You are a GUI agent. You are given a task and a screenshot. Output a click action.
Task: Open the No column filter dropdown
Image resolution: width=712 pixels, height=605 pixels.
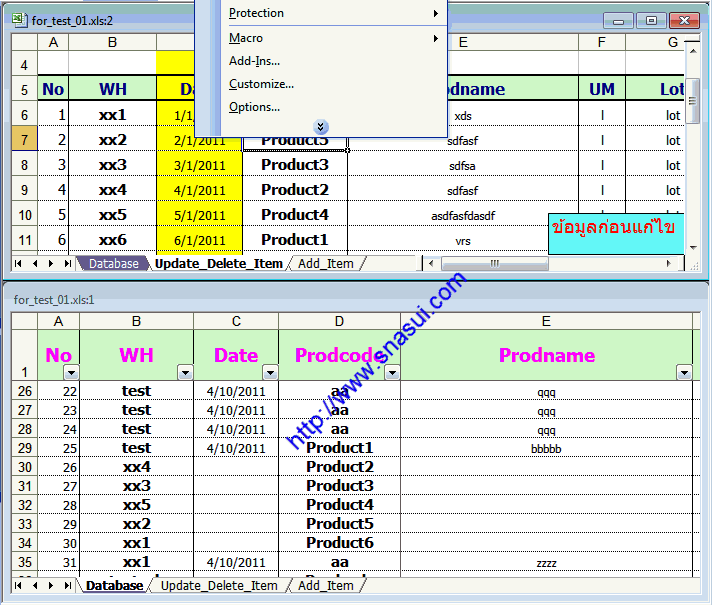[x=70, y=373]
